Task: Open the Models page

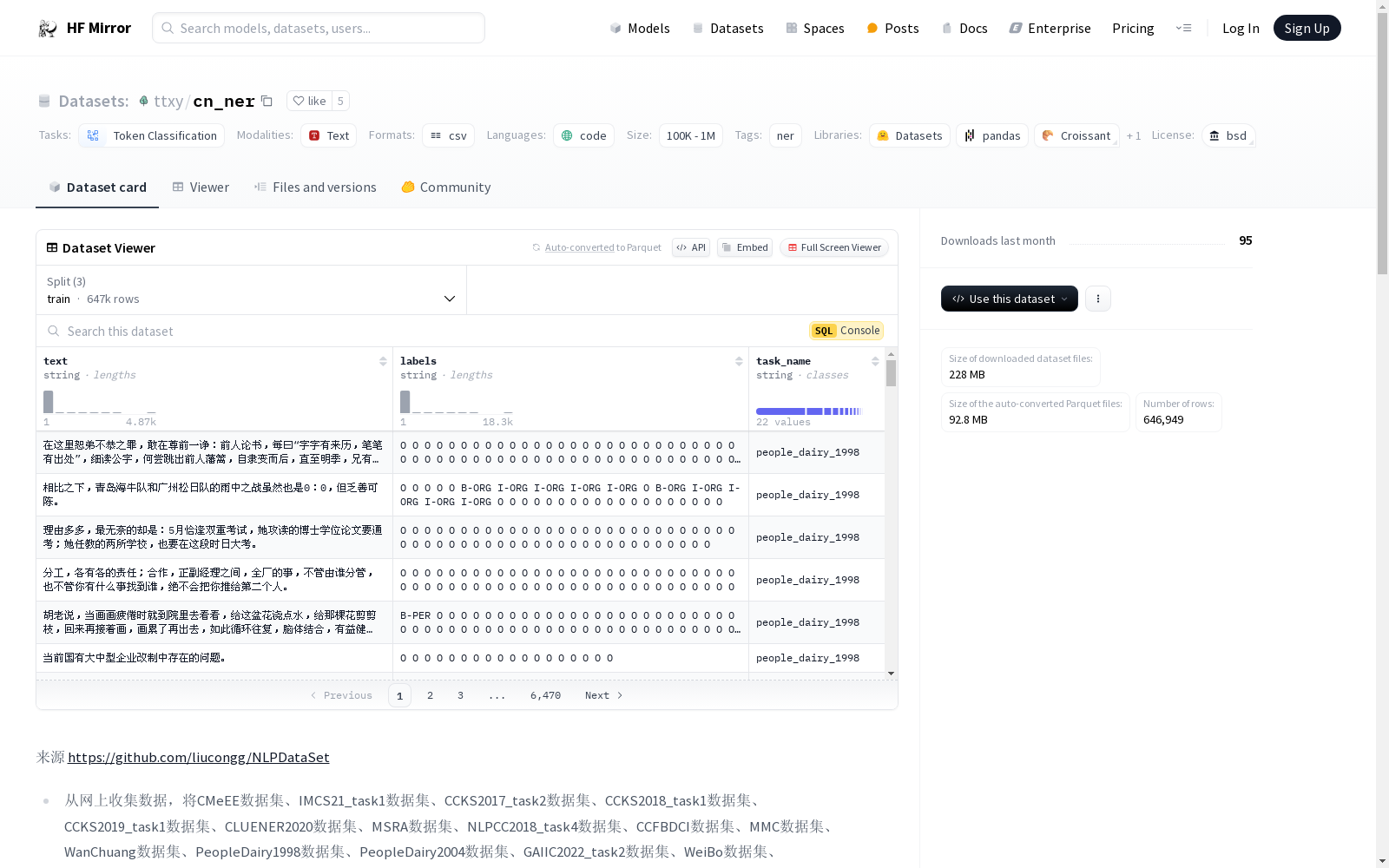Action: [640, 28]
